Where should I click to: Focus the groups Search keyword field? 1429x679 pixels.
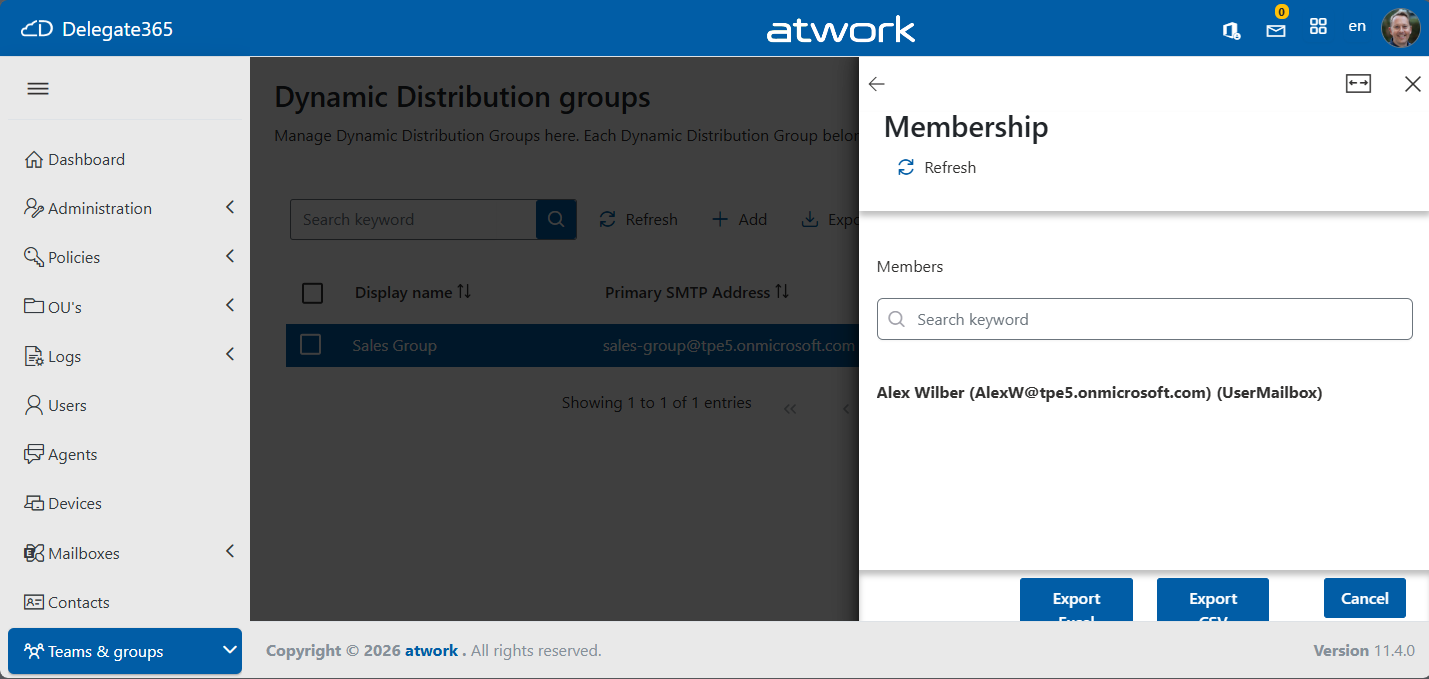tap(413, 219)
